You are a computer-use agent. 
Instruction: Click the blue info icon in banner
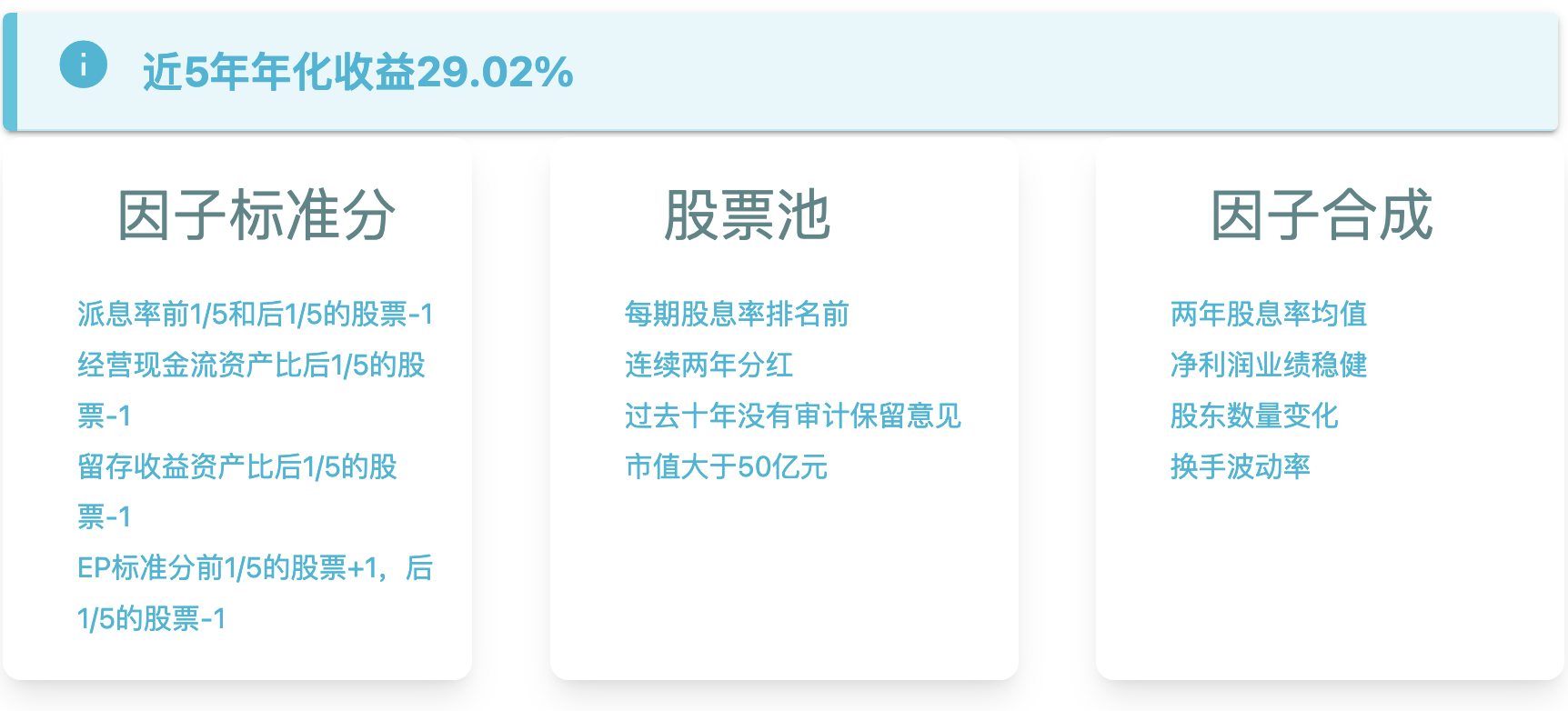pos(84,65)
